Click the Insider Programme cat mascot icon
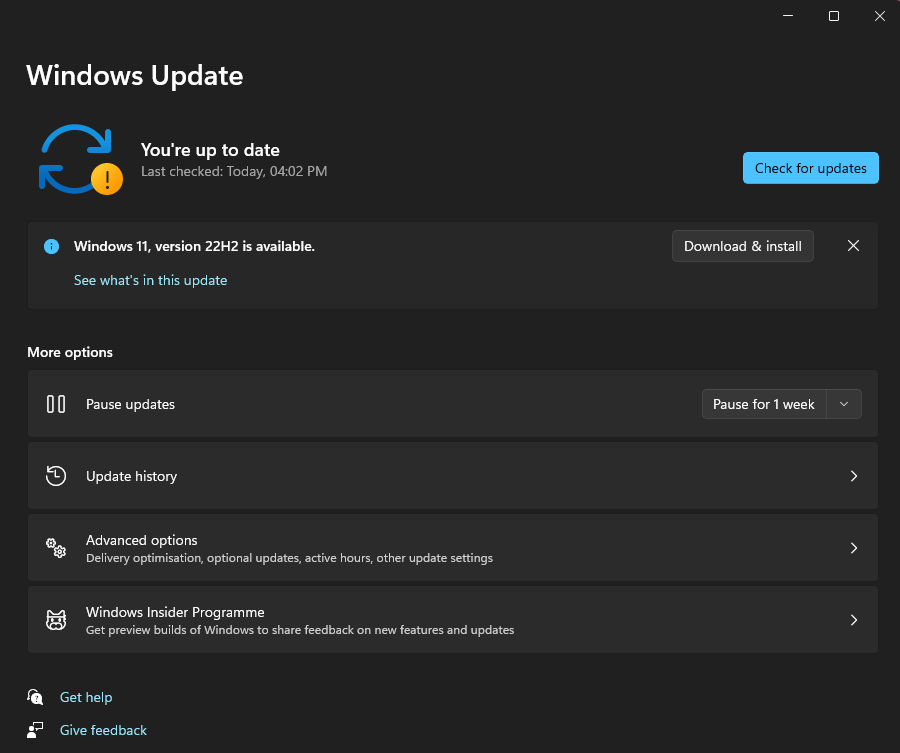This screenshot has width=900, height=753. click(x=56, y=620)
